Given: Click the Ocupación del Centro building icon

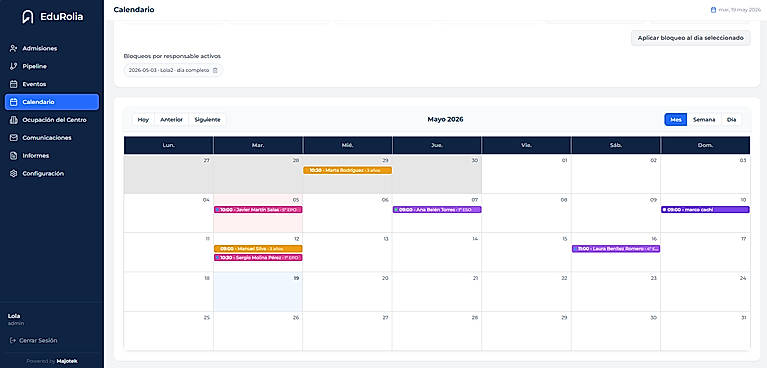Looking at the screenshot, I should pyautogui.click(x=14, y=120).
